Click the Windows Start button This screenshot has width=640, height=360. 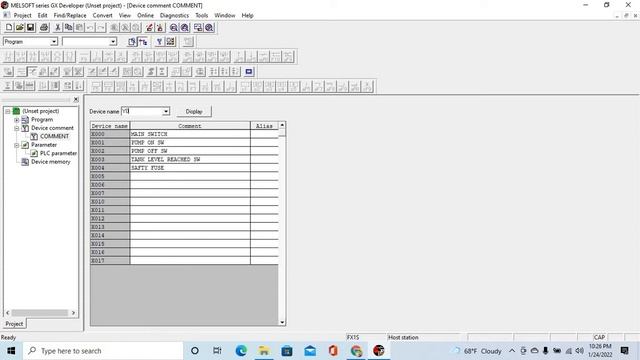[11, 351]
